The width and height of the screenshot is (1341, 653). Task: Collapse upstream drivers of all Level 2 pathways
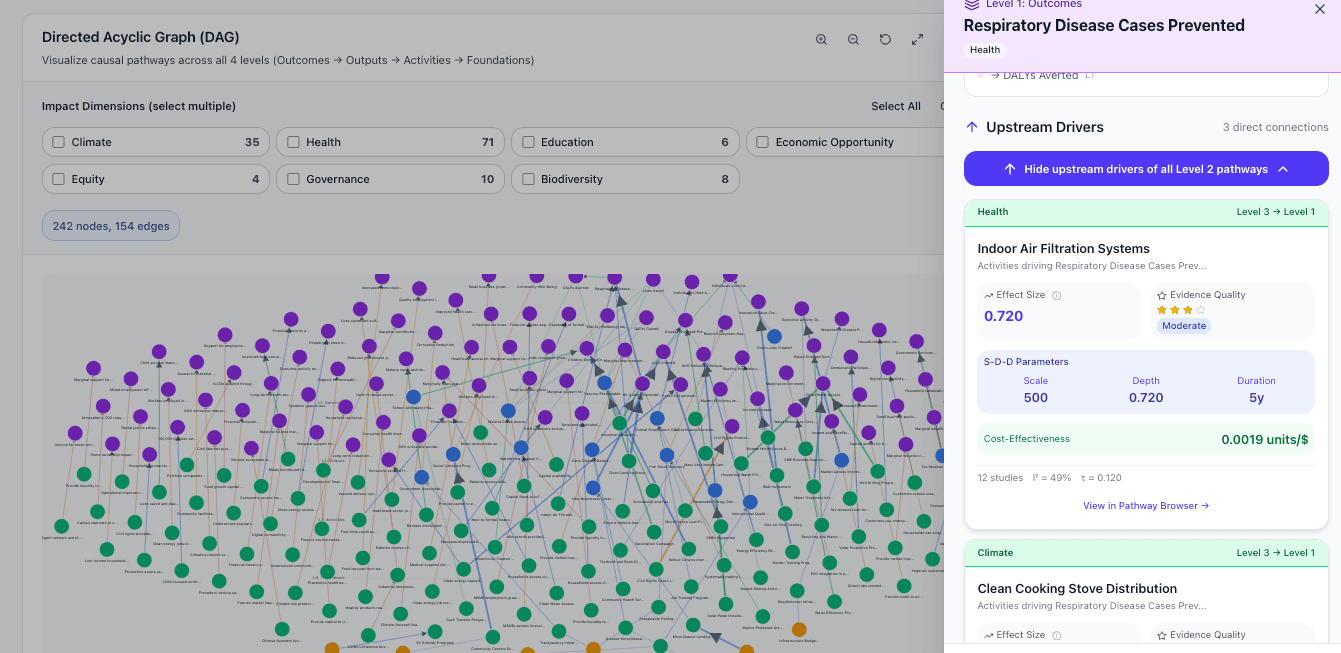(1145, 168)
